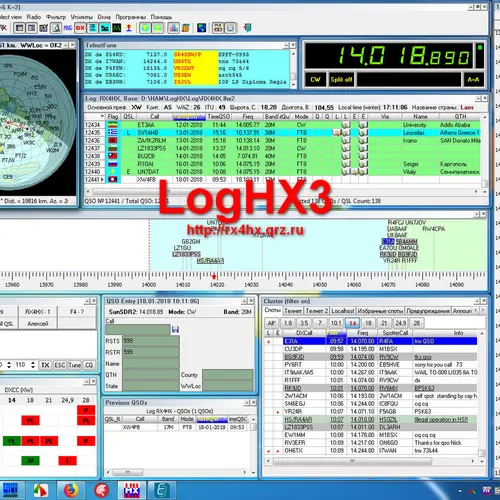Select the 10.1 band filter in Cluster
The height and width of the screenshot is (500, 500).
pyautogui.click(x=336, y=323)
